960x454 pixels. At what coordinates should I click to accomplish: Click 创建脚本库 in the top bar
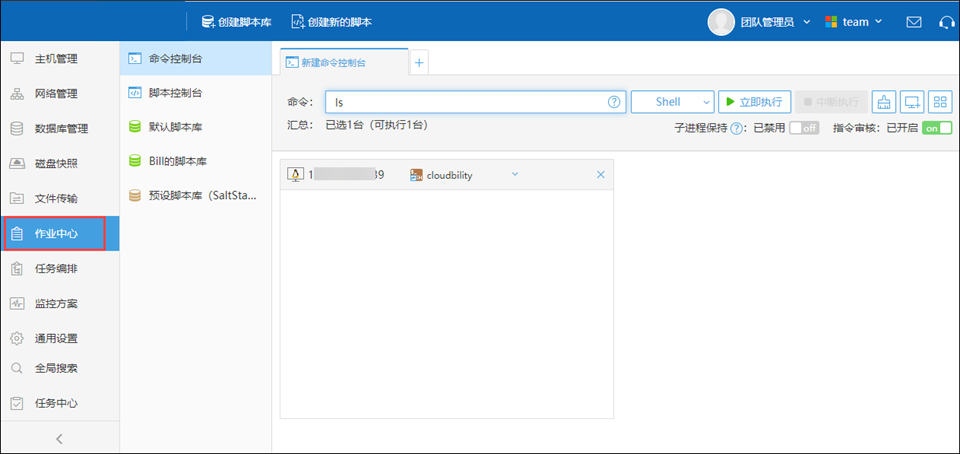pyautogui.click(x=236, y=21)
